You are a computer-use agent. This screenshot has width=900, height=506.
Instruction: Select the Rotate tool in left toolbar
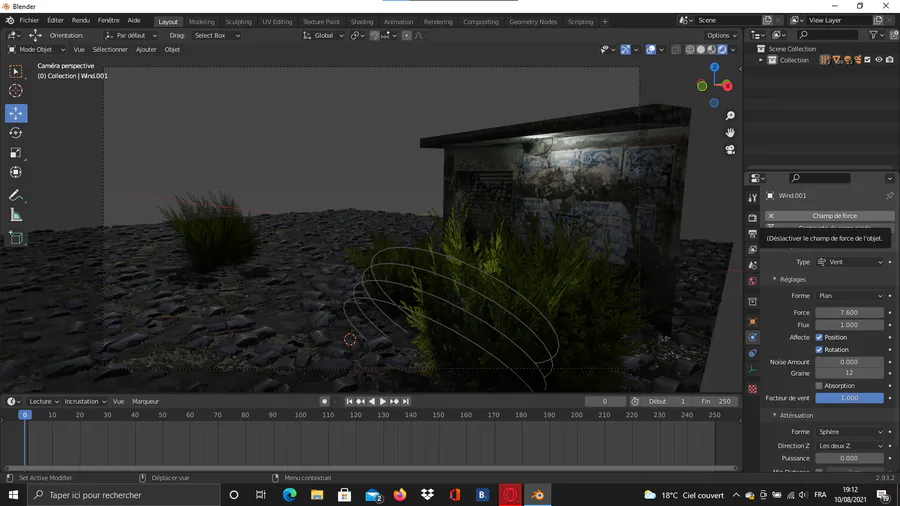(x=16, y=133)
